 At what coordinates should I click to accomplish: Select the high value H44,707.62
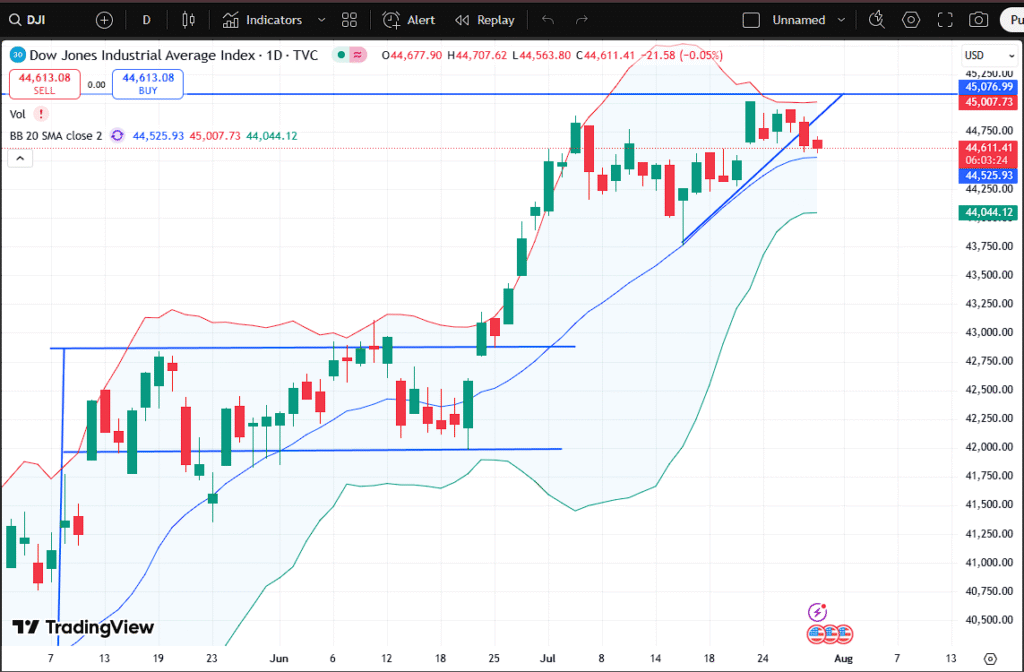point(477,56)
